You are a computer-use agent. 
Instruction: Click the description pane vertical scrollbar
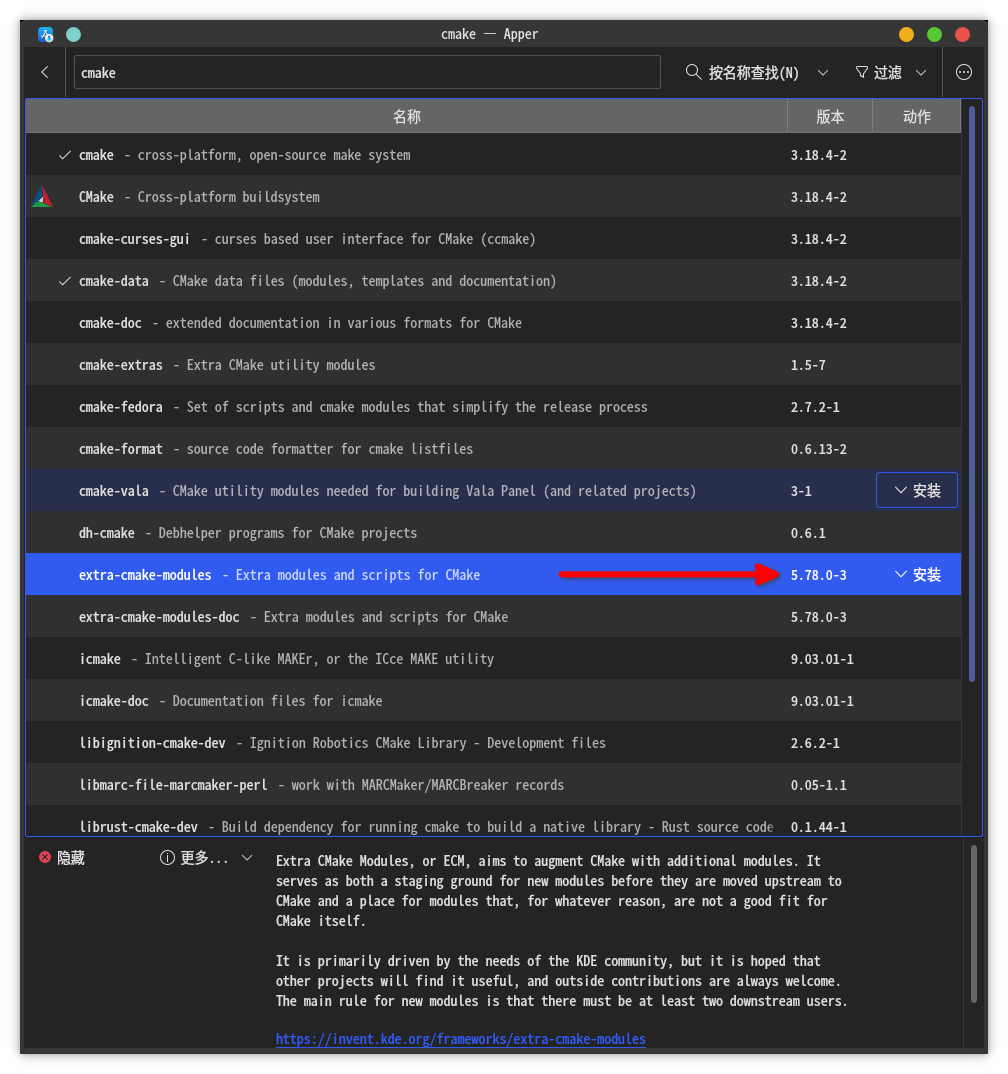tap(973, 925)
